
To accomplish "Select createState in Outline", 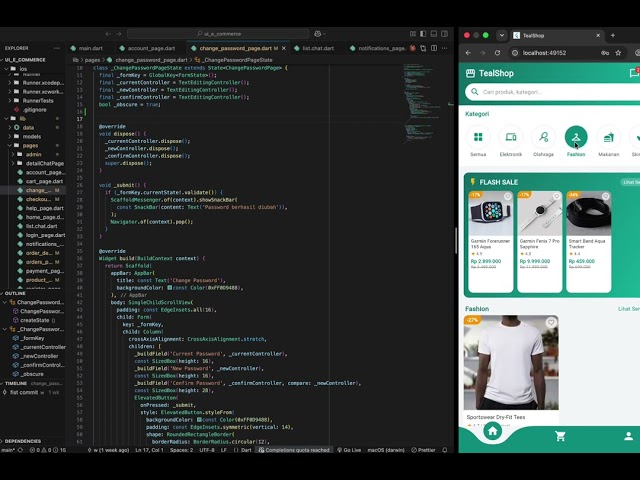I will point(35,320).
